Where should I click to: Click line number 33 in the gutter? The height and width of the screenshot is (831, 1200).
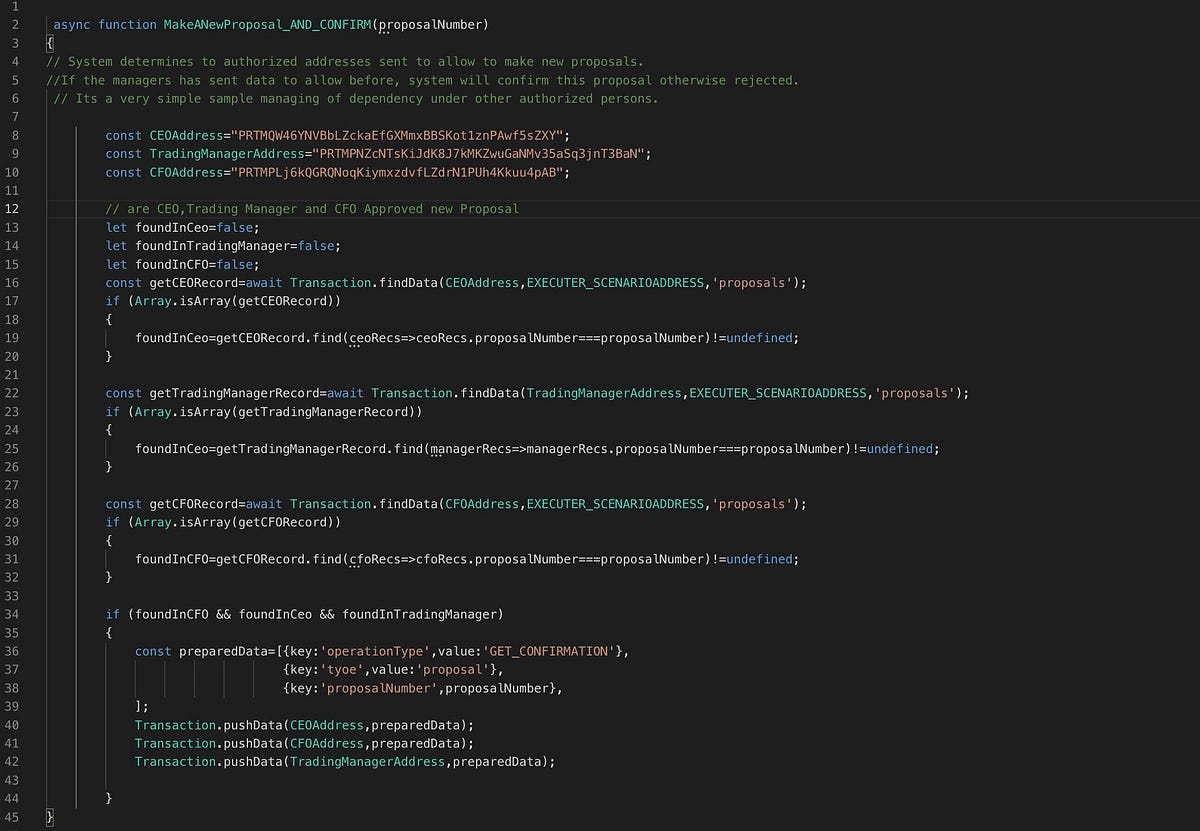coord(13,596)
